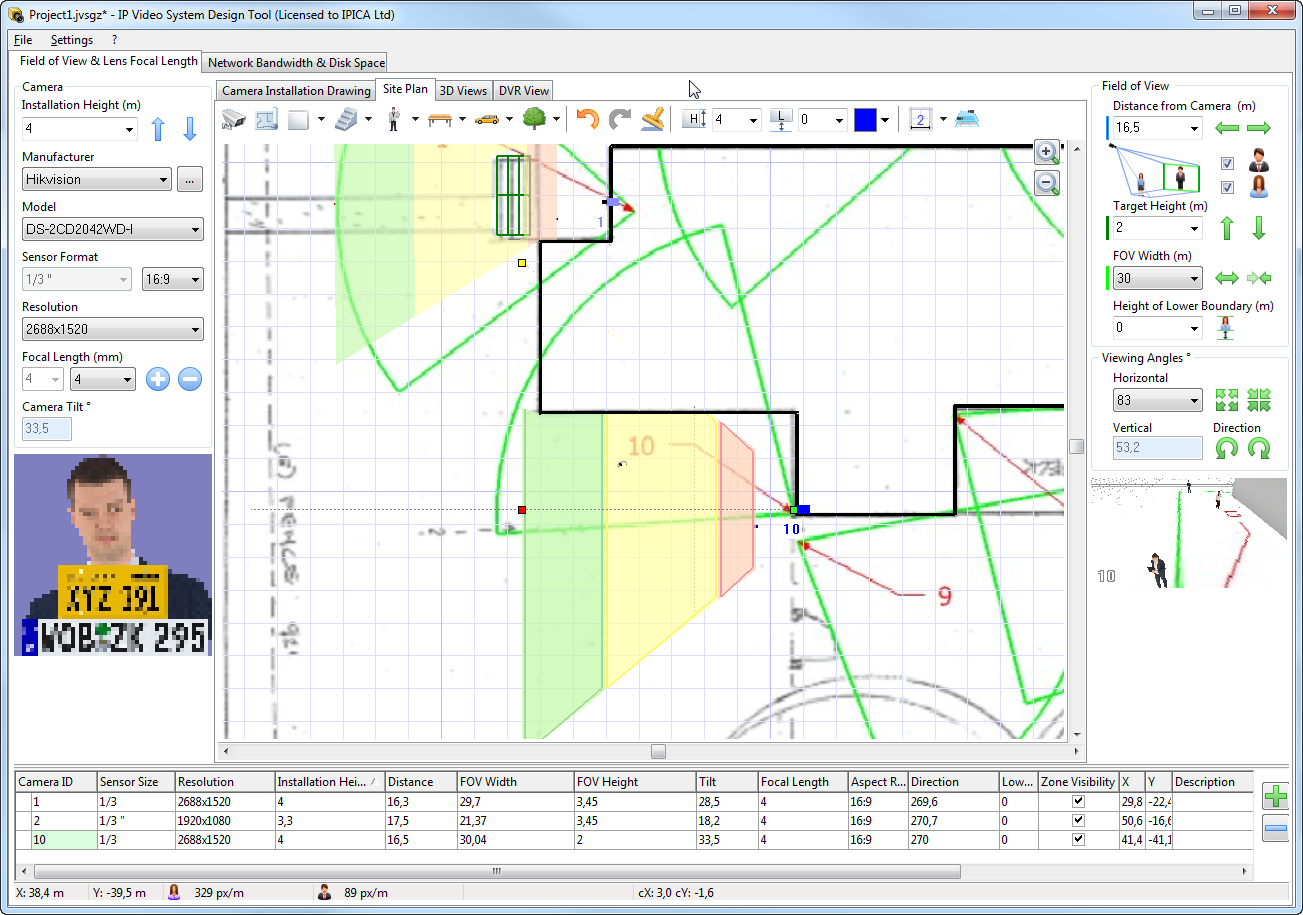Narrow FOV width with contract arrows
This screenshot has width=1303, height=915.
click(1259, 278)
